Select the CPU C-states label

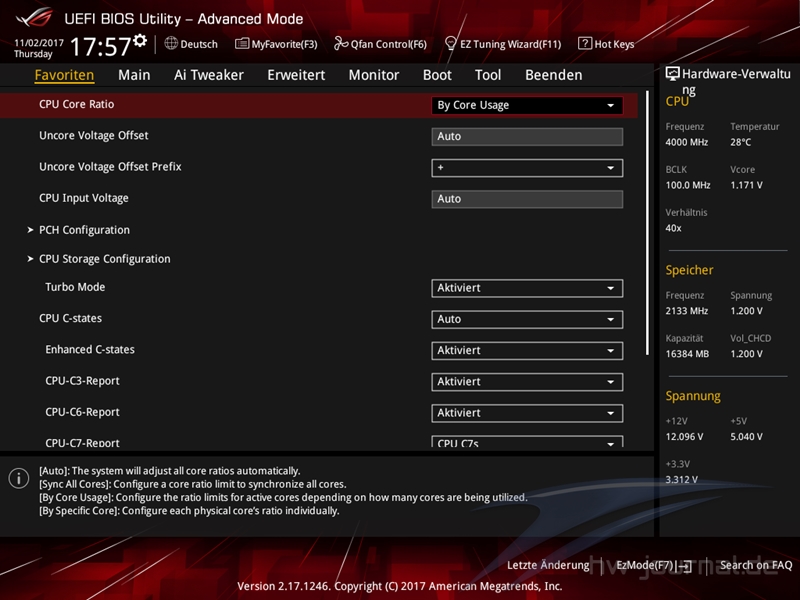pyautogui.click(x=70, y=318)
